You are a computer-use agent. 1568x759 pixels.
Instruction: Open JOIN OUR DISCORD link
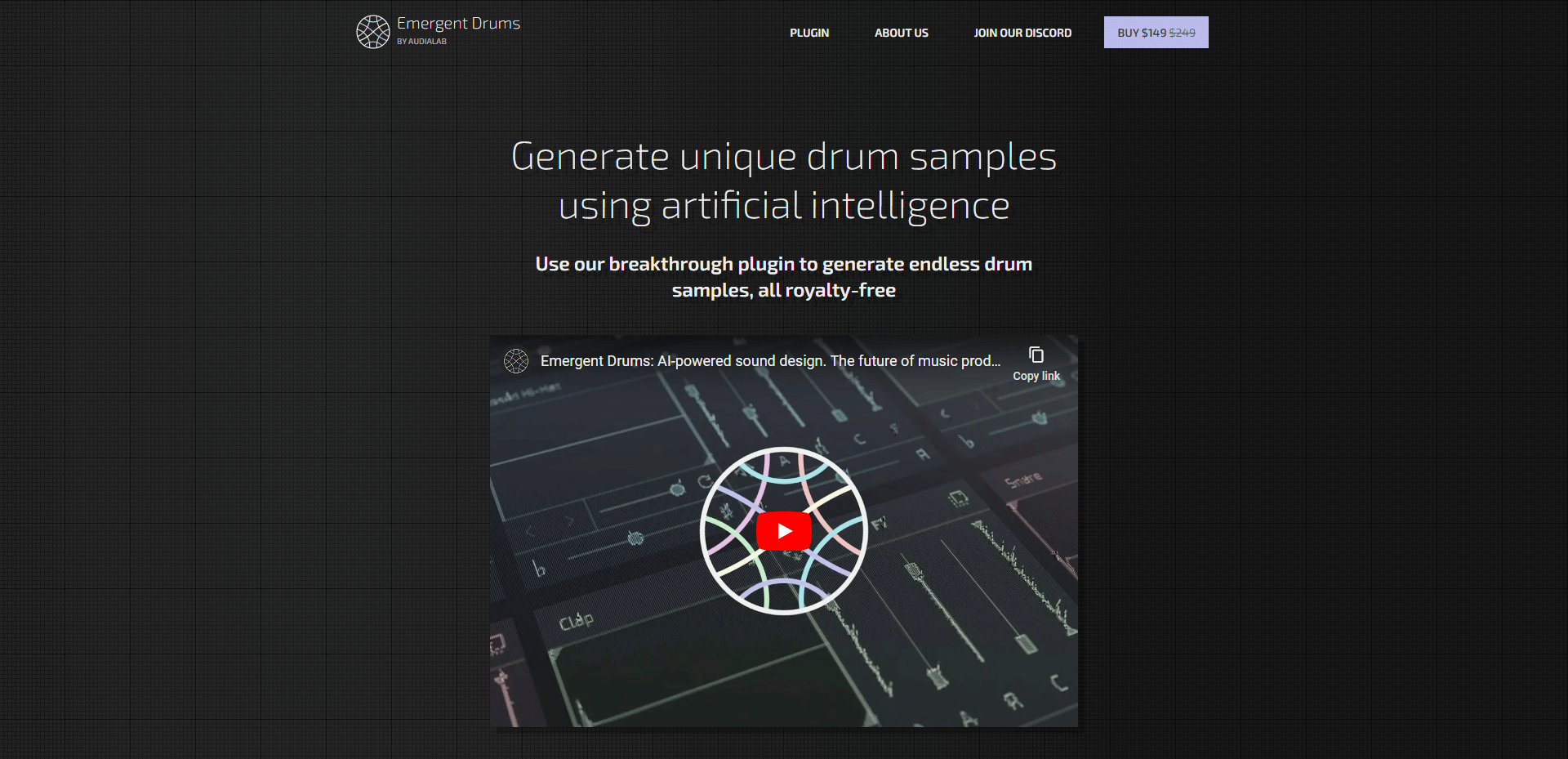click(1022, 33)
